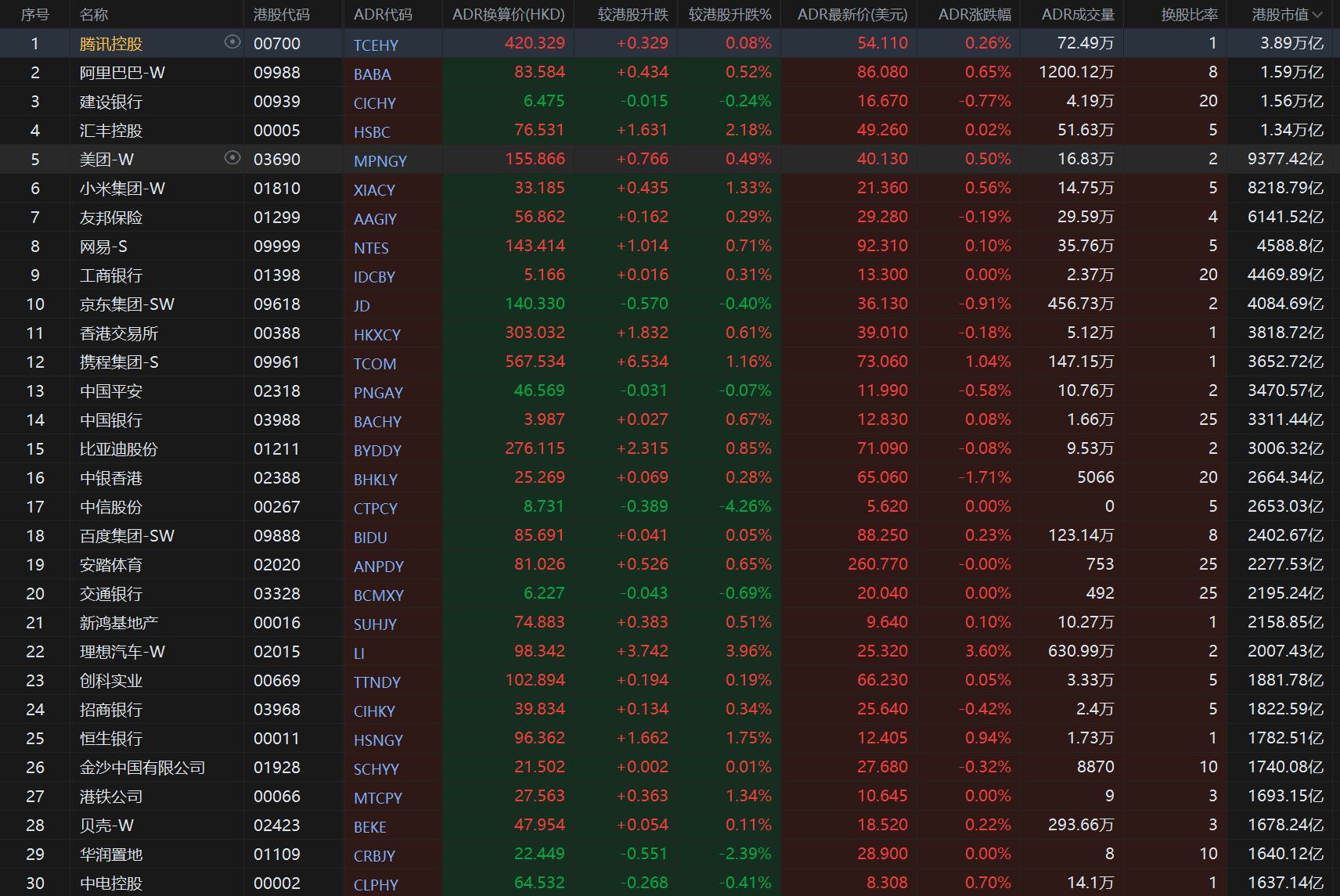Select 安踏体育 stock name
This screenshot has height=896, width=1340.
coord(111,565)
